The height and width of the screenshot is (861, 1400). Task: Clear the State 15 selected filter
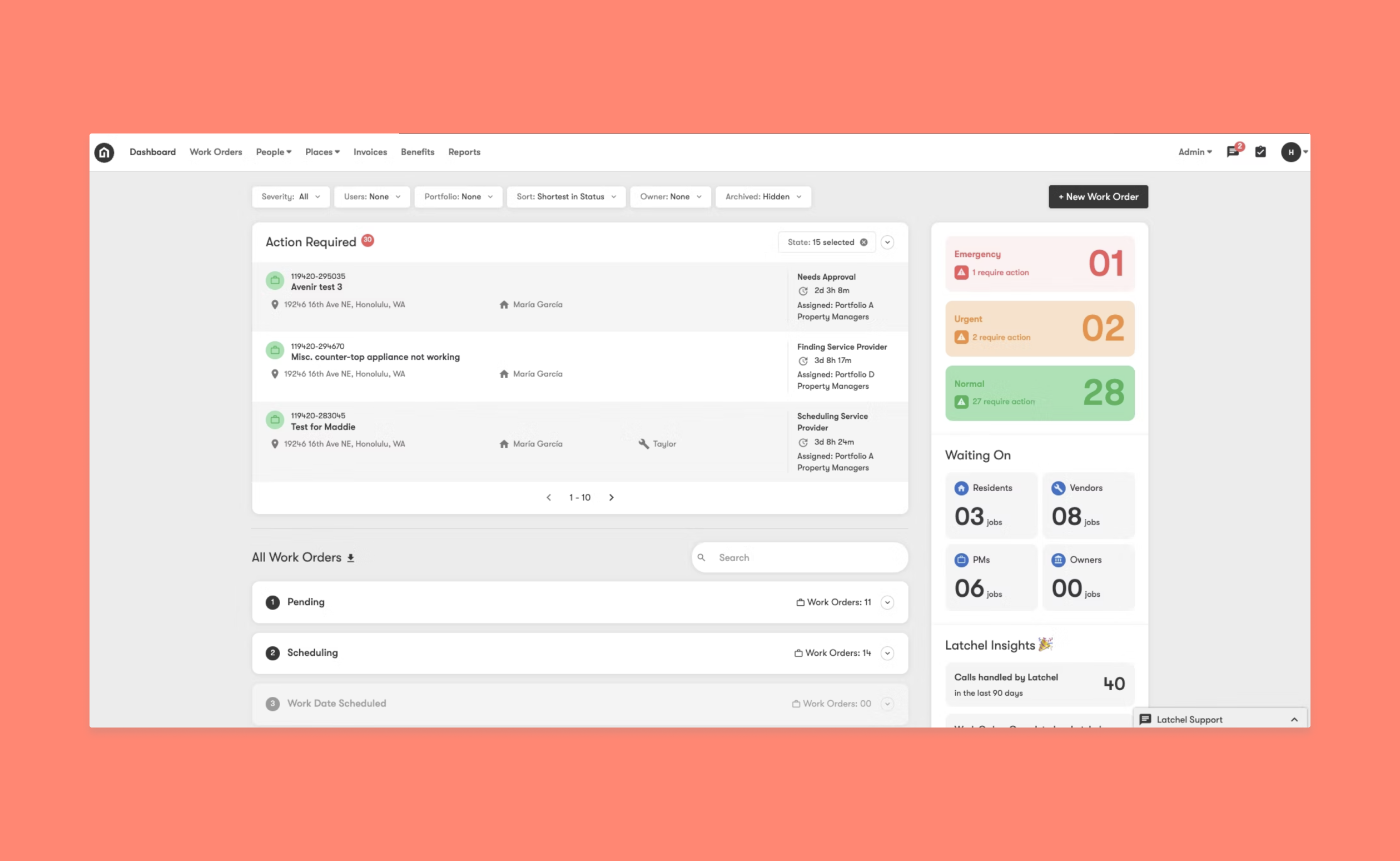coord(864,243)
